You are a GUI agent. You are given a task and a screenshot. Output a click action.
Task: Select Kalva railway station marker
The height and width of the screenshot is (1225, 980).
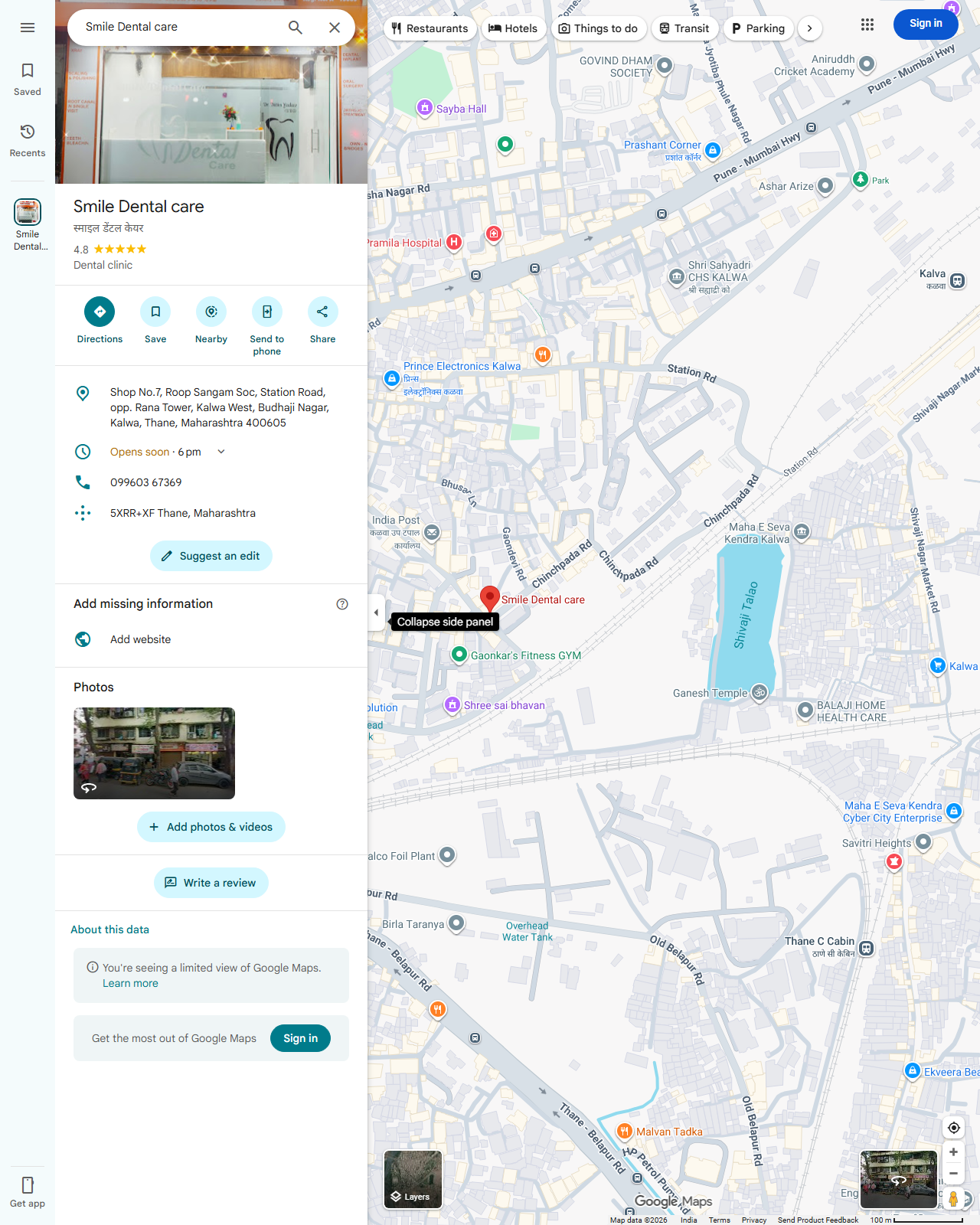(x=957, y=280)
